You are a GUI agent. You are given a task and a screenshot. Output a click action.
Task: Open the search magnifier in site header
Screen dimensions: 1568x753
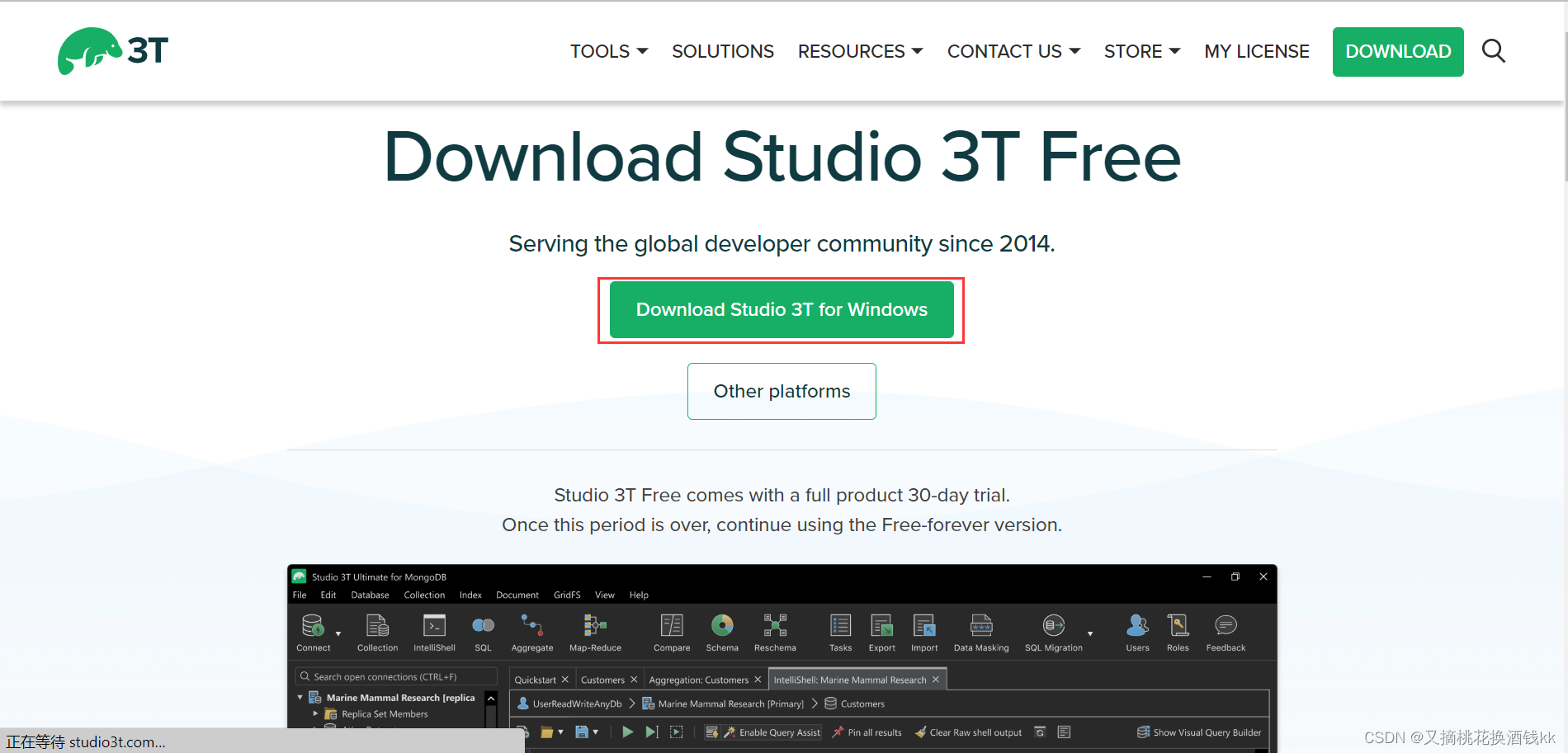[x=1494, y=51]
